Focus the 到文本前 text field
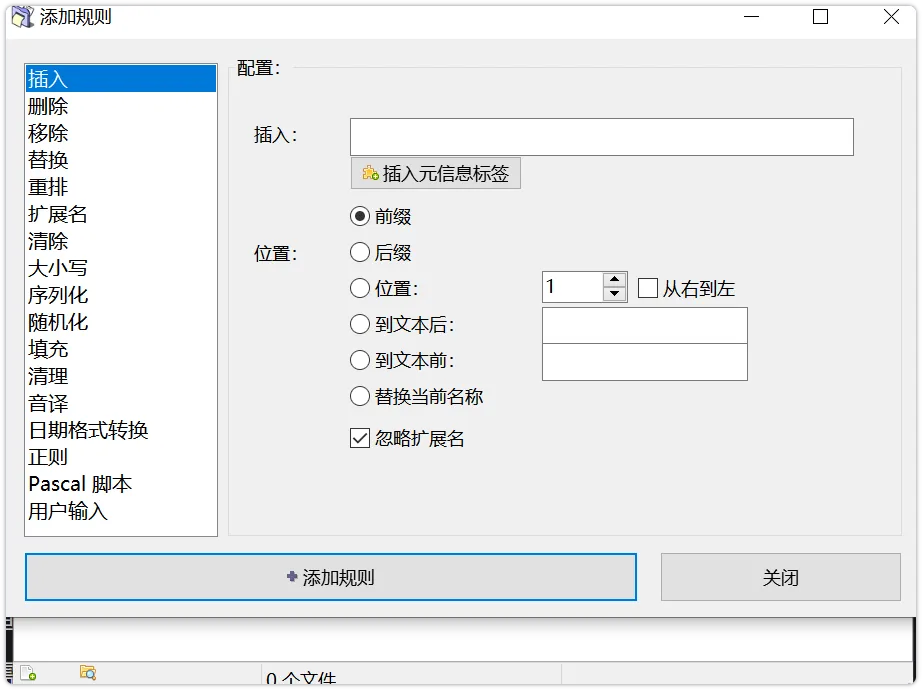Screen dimensions: 922x690 (x=644, y=362)
